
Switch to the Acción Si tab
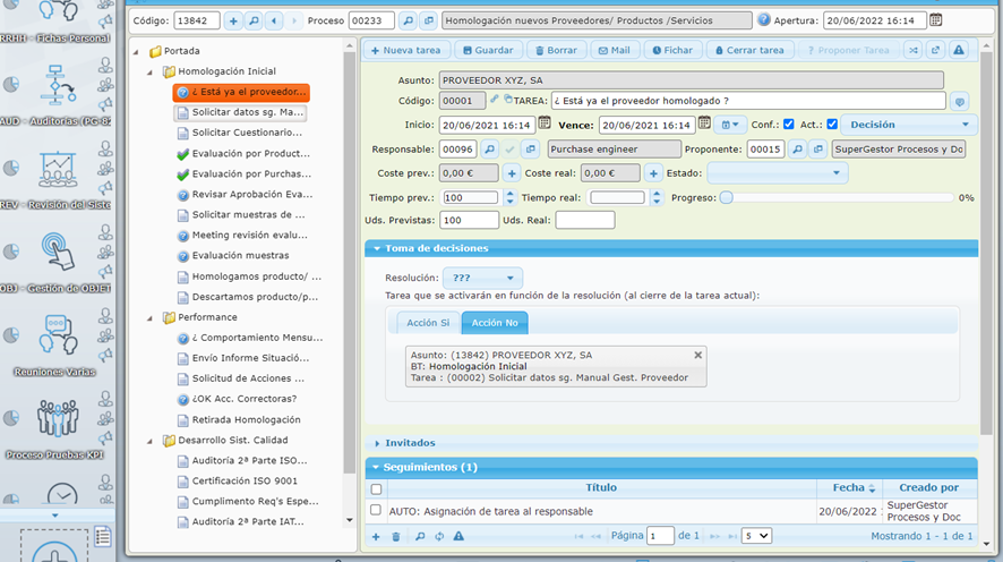pos(428,323)
